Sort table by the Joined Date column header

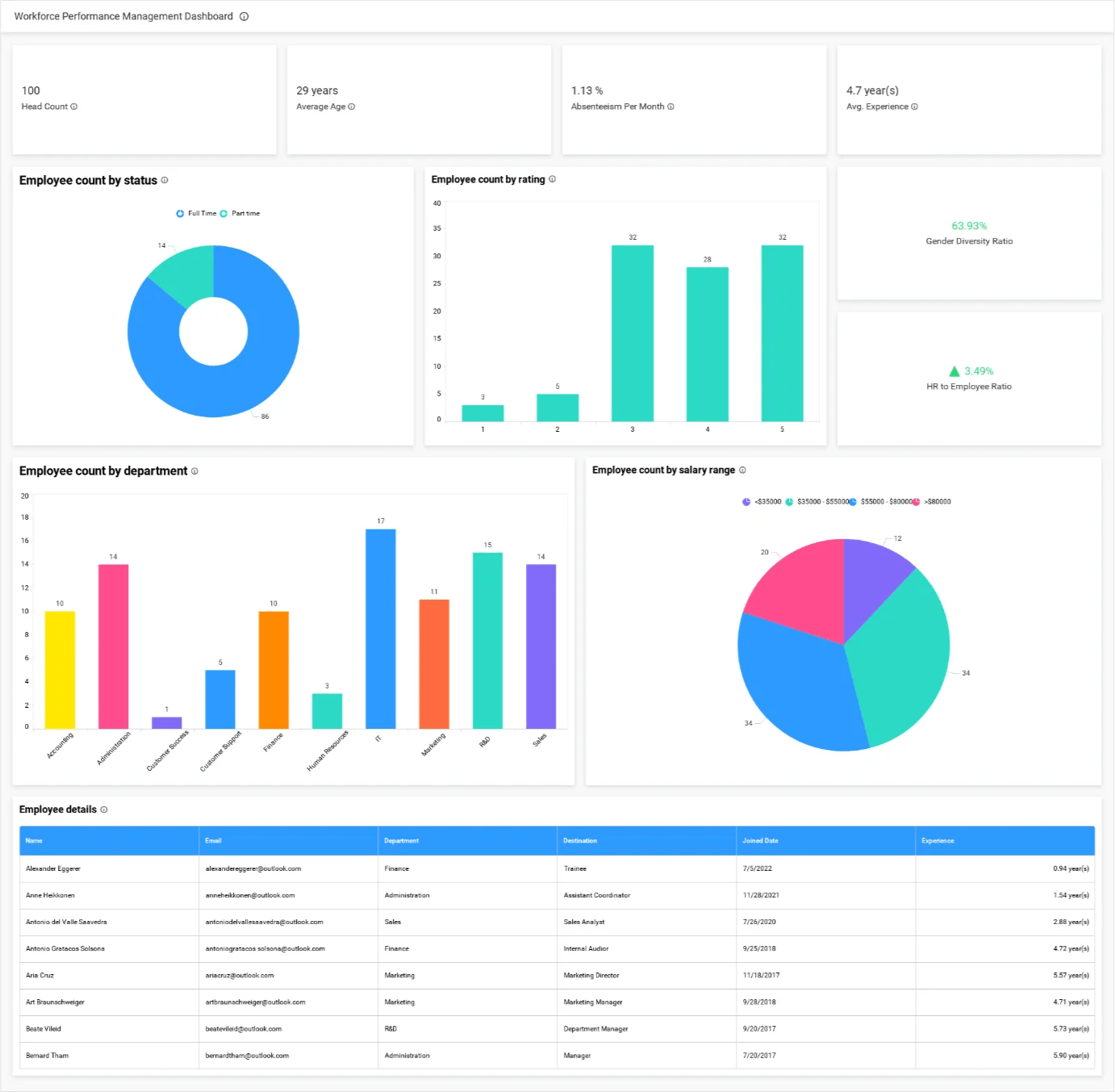[x=826, y=841]
